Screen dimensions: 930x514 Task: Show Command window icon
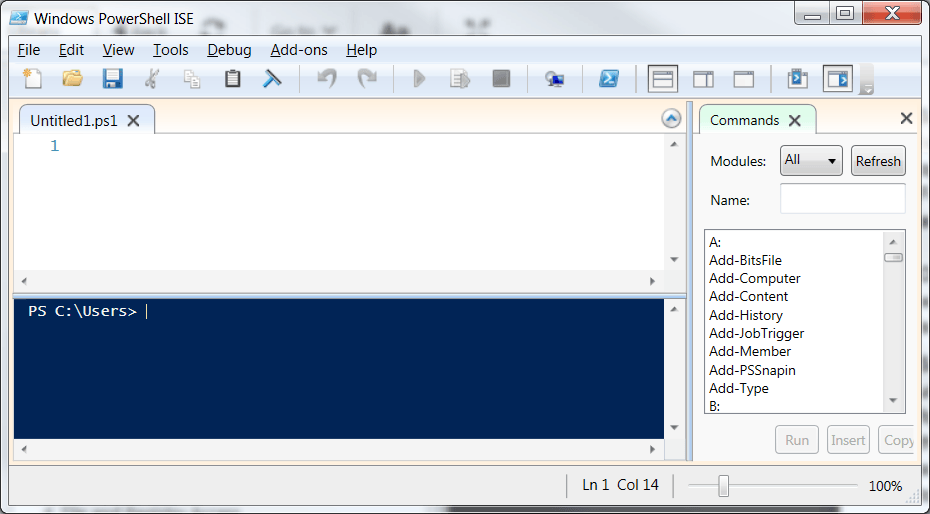(798, 78)
